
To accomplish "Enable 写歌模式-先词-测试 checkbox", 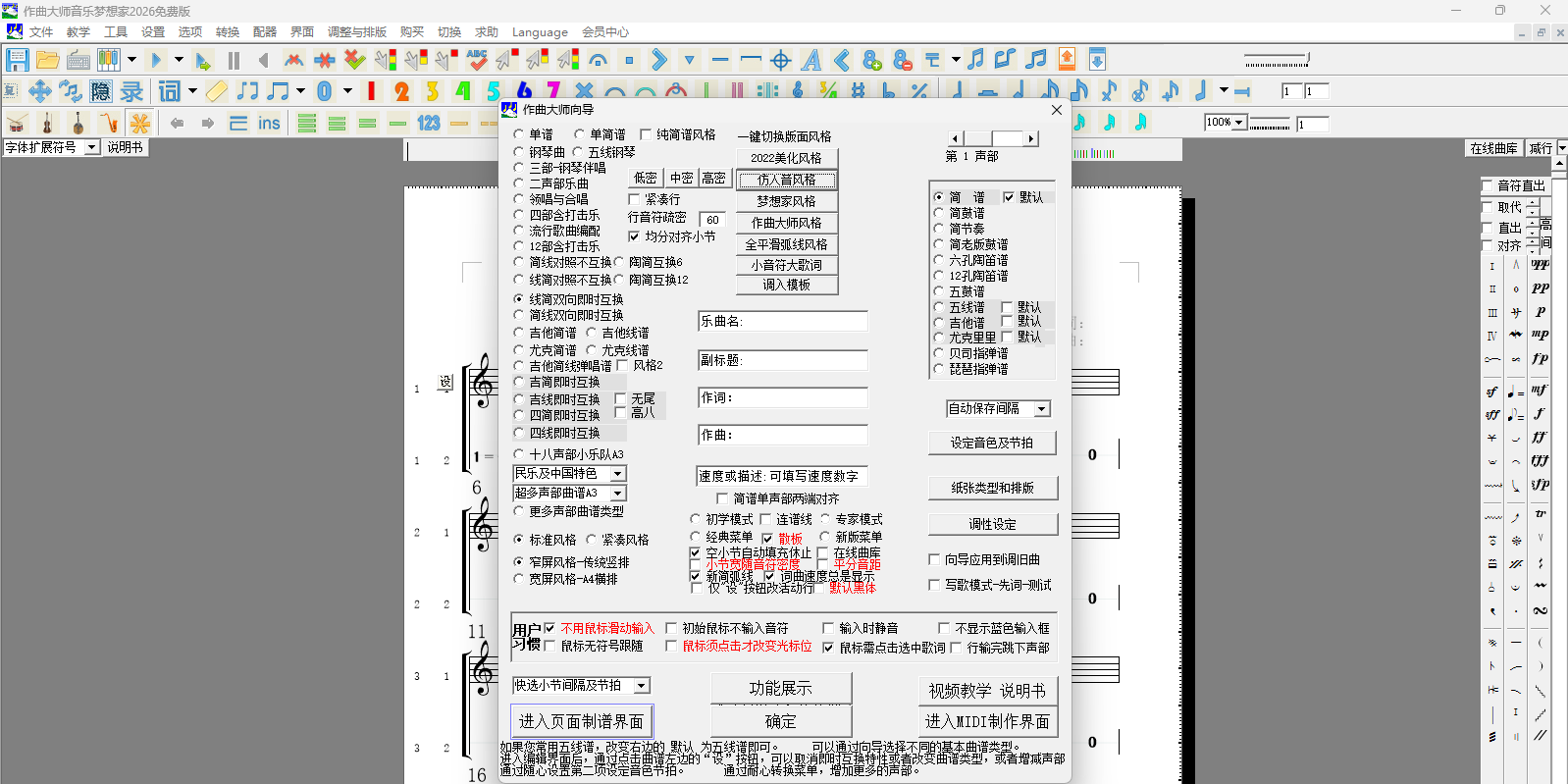I will click(x=934, y=585).
